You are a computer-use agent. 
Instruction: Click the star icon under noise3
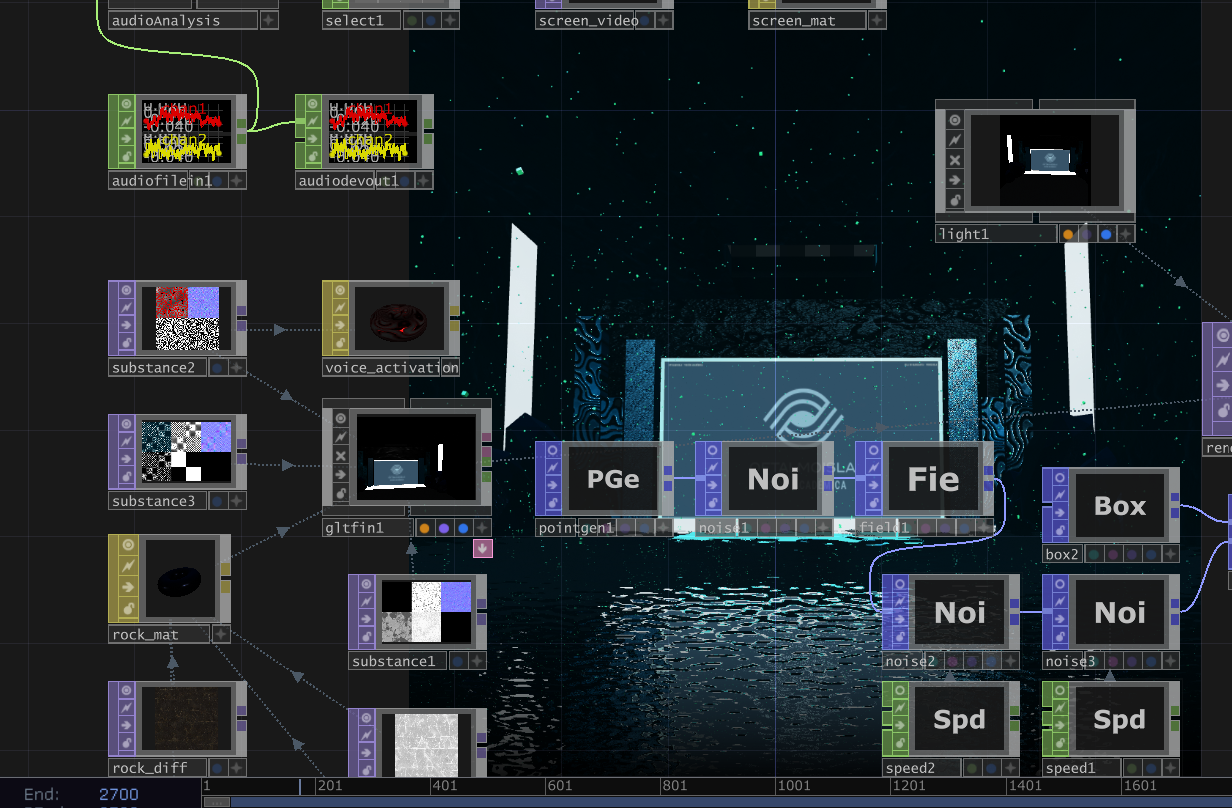coord(1169,661)
